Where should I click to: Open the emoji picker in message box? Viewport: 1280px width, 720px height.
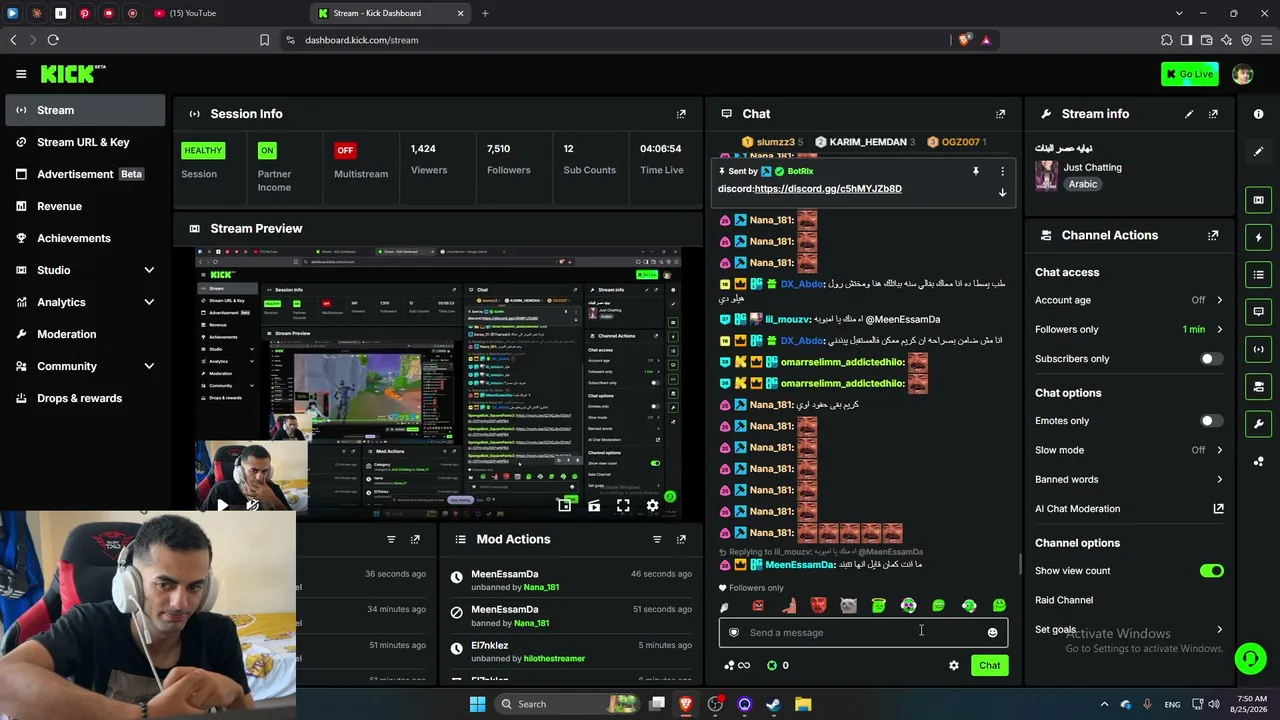click(992, 632)
